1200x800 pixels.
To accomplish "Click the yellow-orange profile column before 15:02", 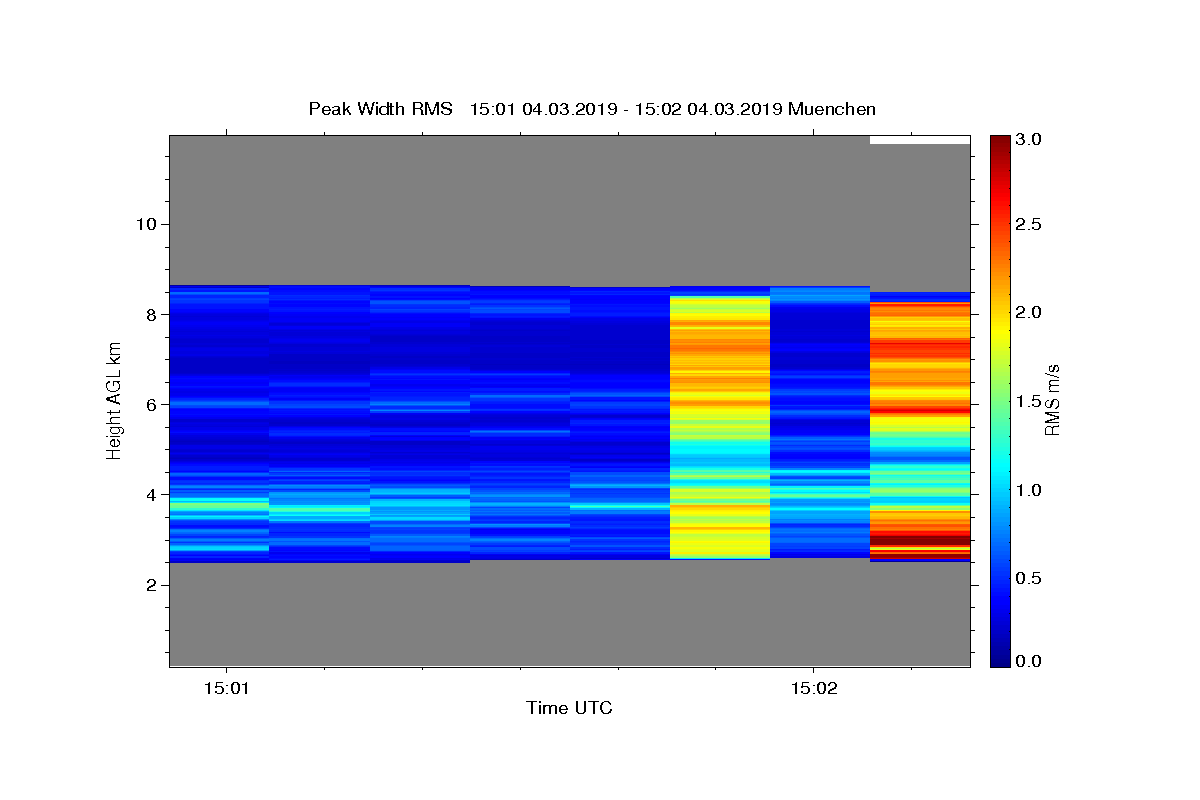I will [720, 427].
